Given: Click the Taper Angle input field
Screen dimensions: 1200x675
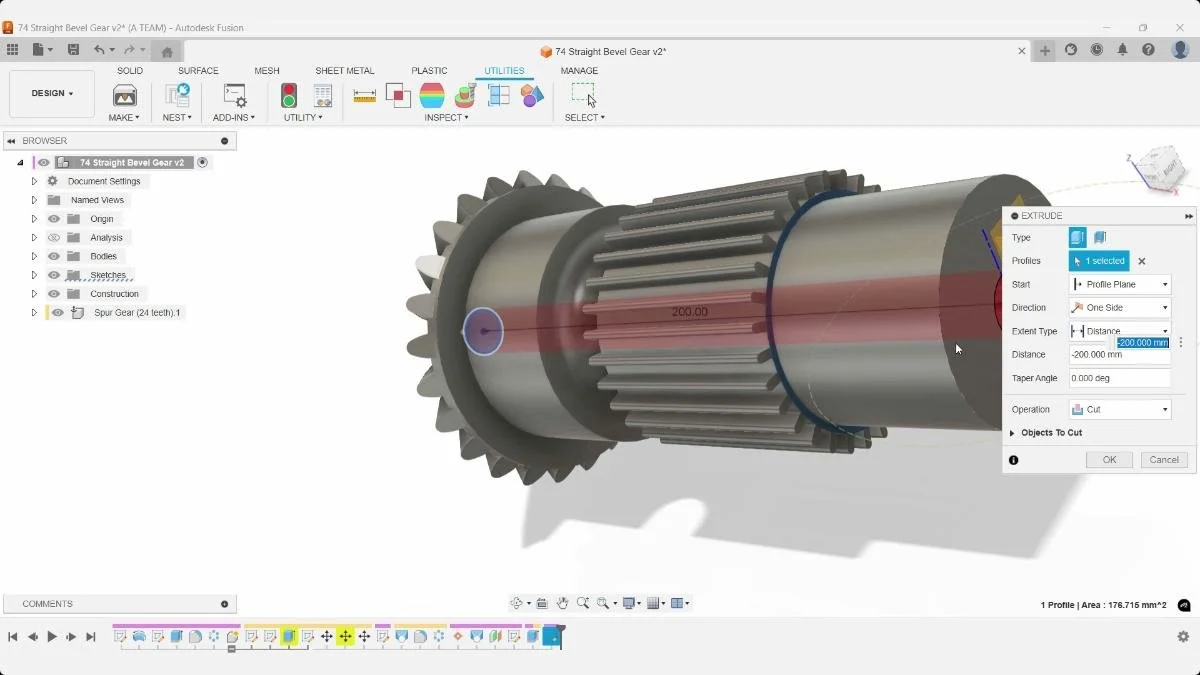Looking at the screenshot, I should click(1120, 378).
